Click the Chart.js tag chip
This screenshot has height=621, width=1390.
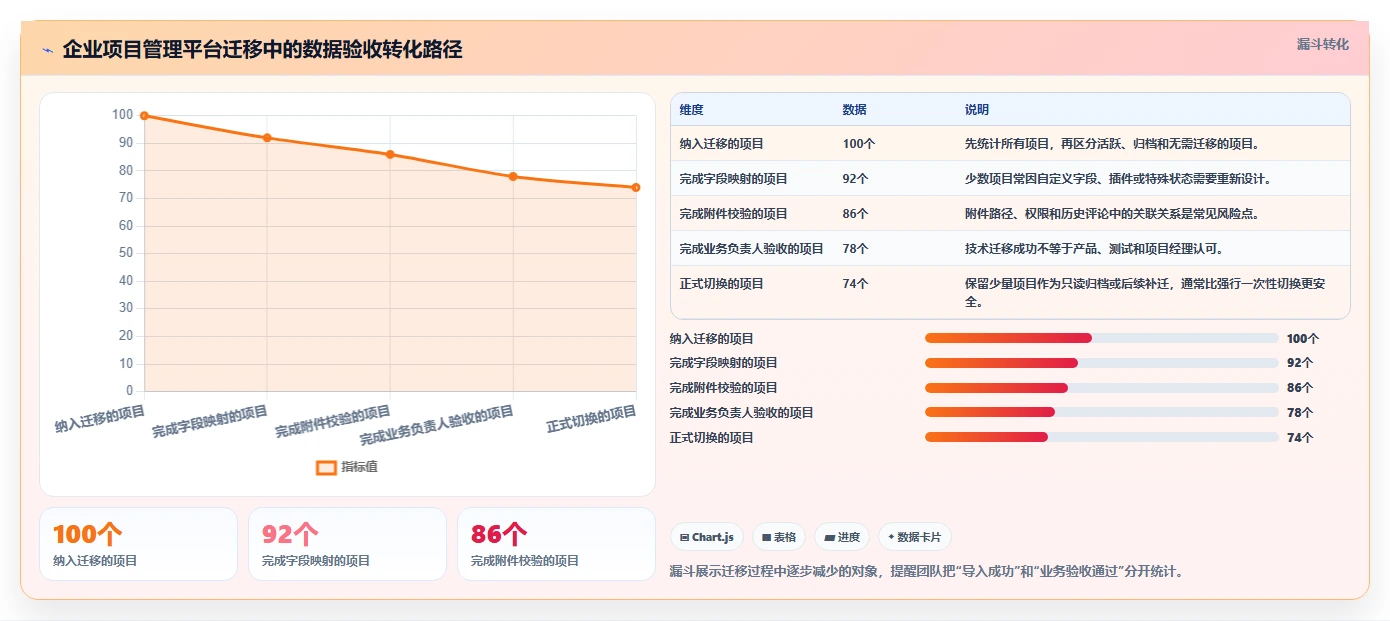707,537
